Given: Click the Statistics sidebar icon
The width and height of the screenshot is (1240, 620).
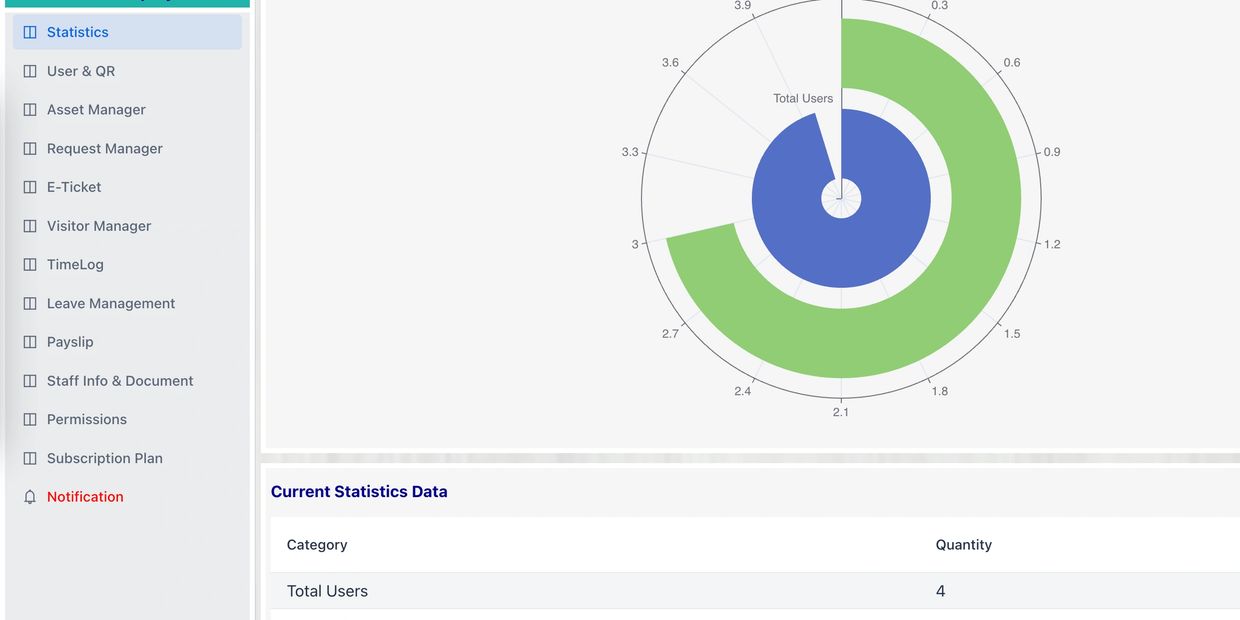Looking at the screenshot, I should click(x=30, y=32).
